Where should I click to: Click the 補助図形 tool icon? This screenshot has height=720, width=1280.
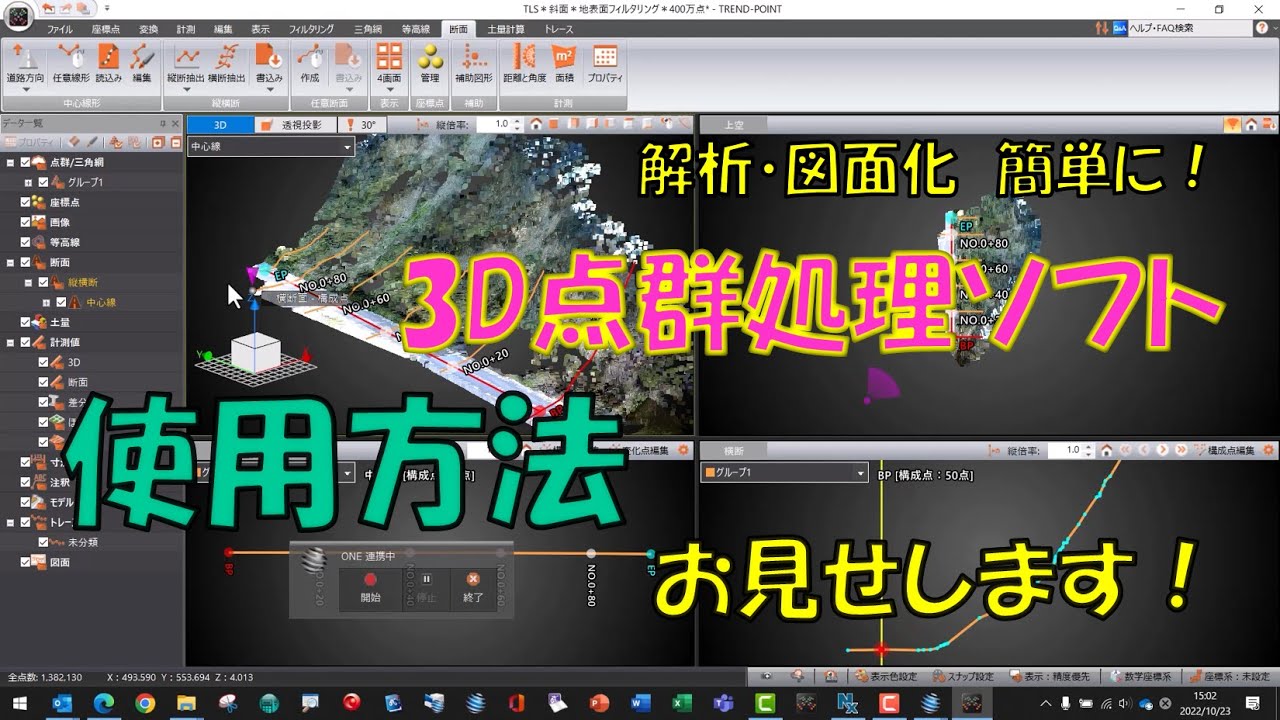tap(474, 63)
